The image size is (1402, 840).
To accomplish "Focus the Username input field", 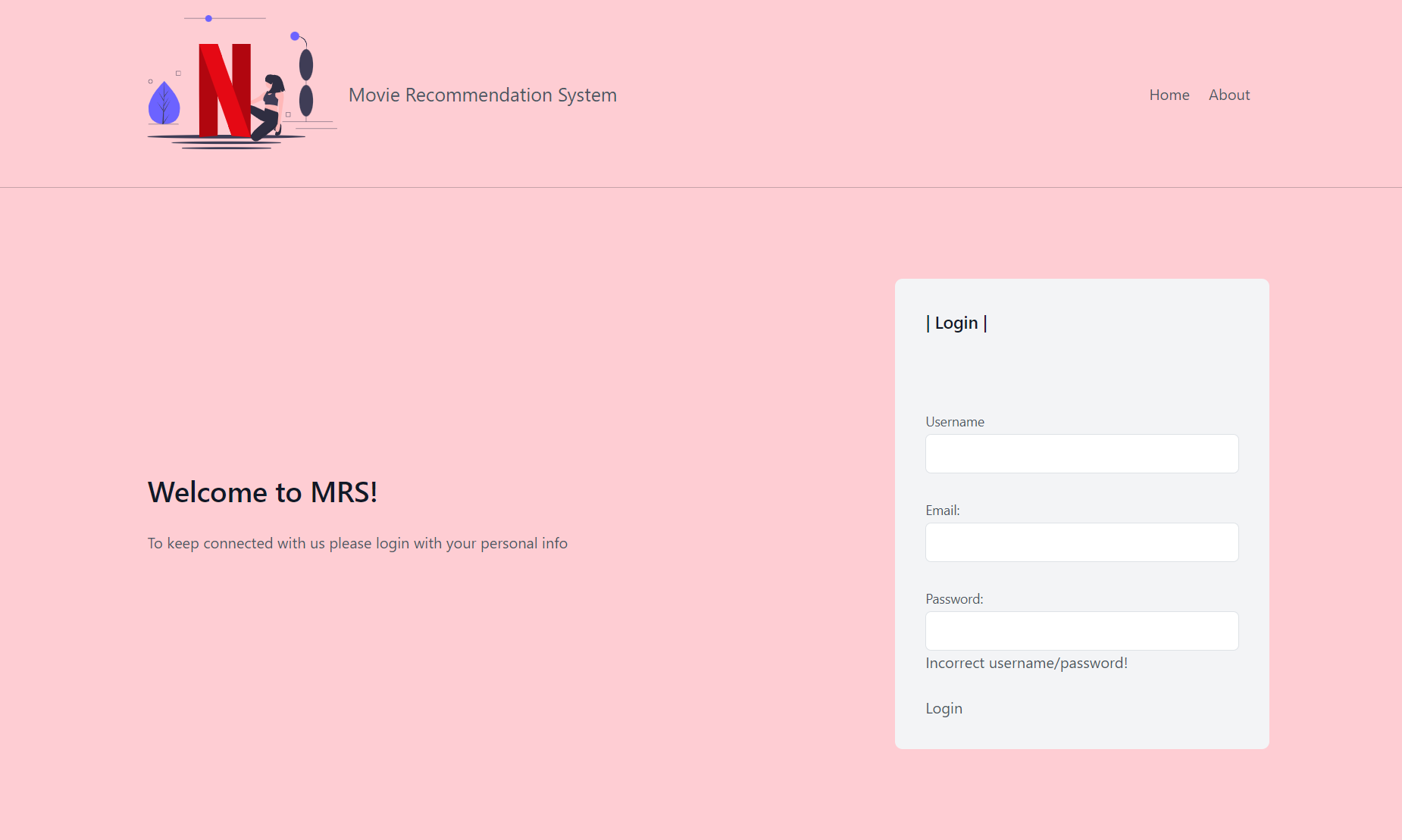I will (1082, 454).
